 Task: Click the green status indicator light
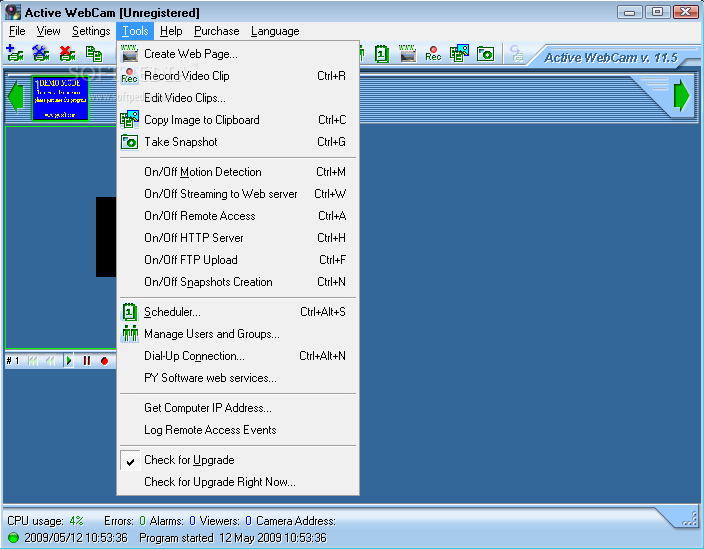click(13, 537)
